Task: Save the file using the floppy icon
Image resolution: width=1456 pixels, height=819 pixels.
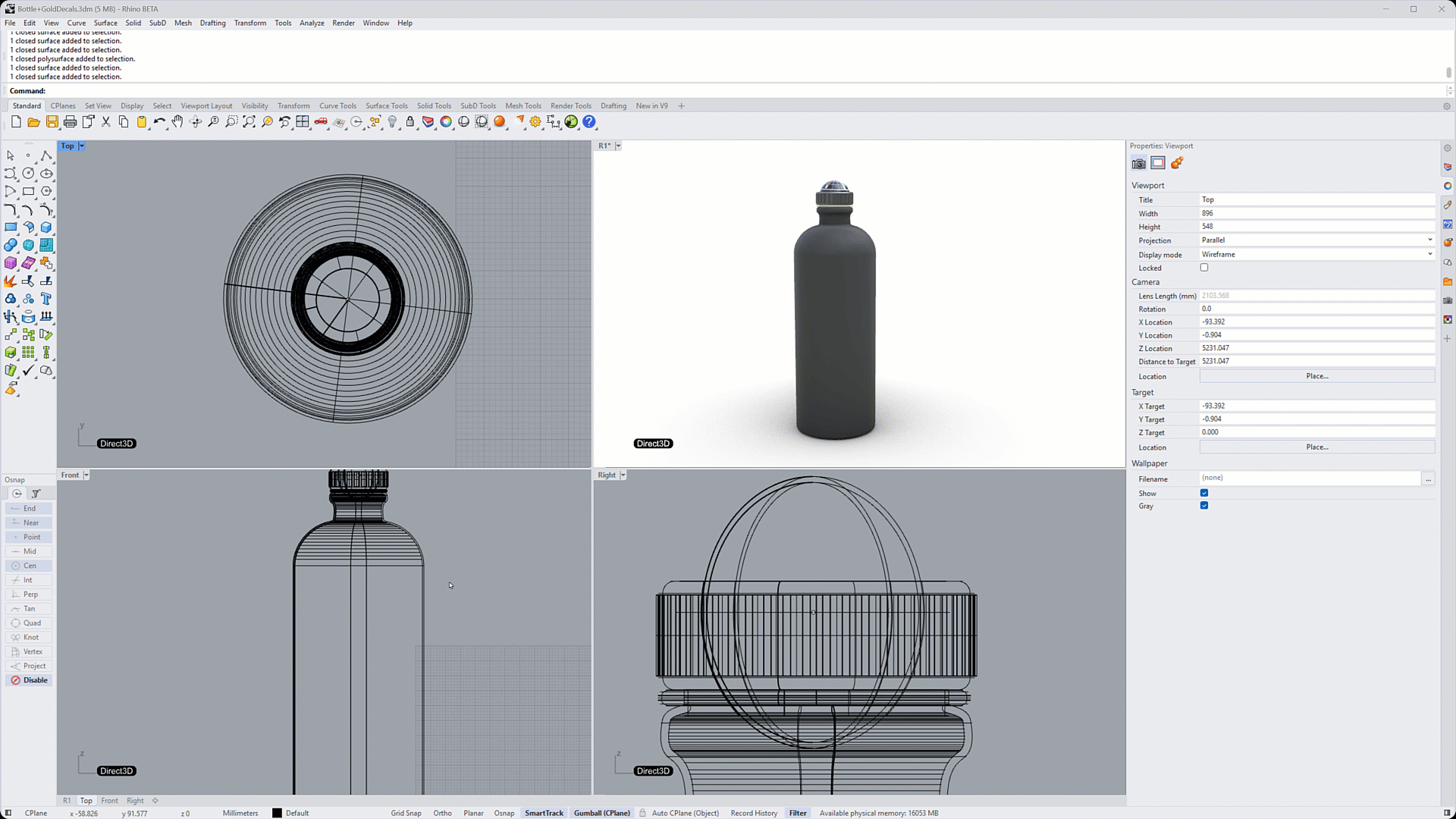Action: 52,122
